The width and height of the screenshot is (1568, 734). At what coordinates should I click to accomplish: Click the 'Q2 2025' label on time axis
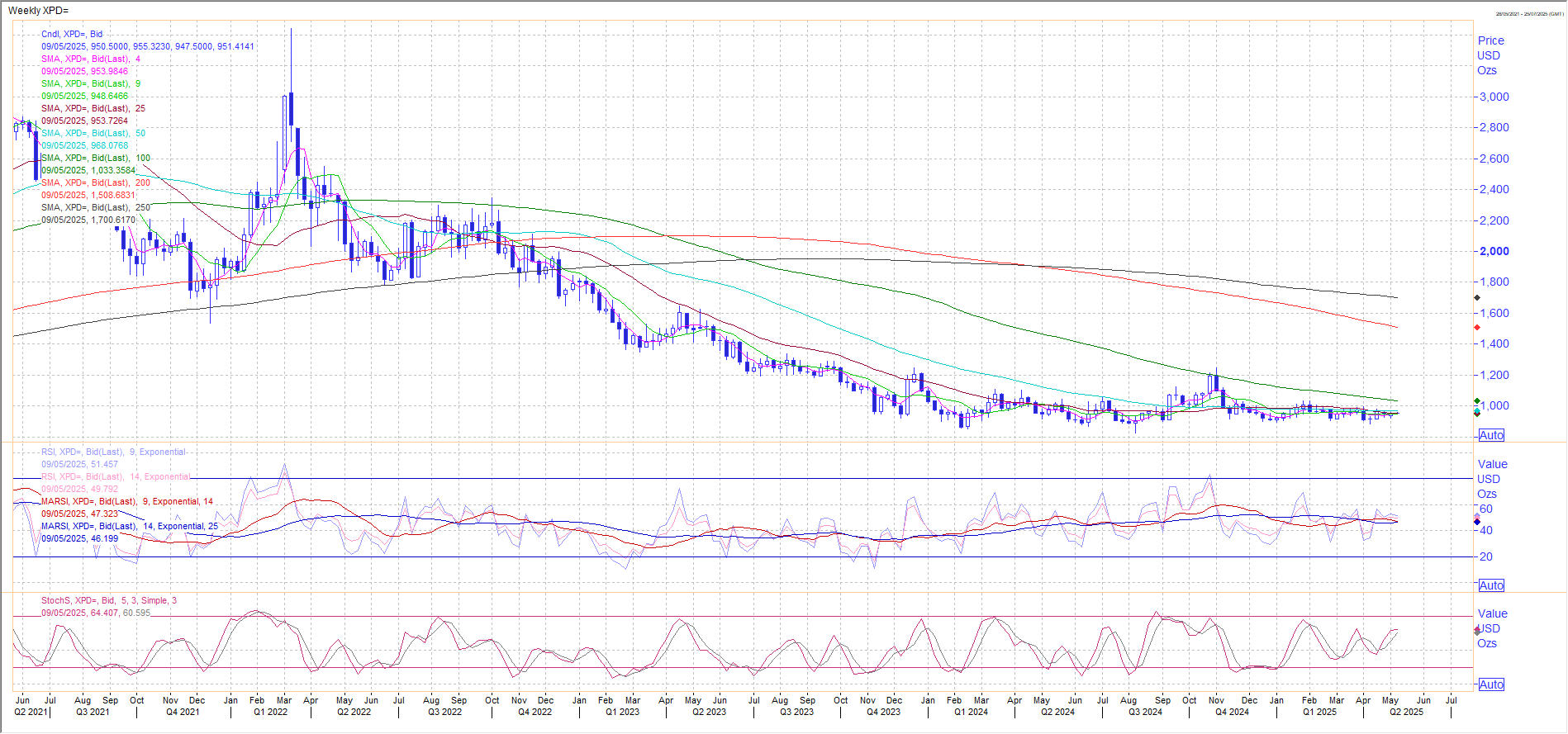(x=1406, y=712)
